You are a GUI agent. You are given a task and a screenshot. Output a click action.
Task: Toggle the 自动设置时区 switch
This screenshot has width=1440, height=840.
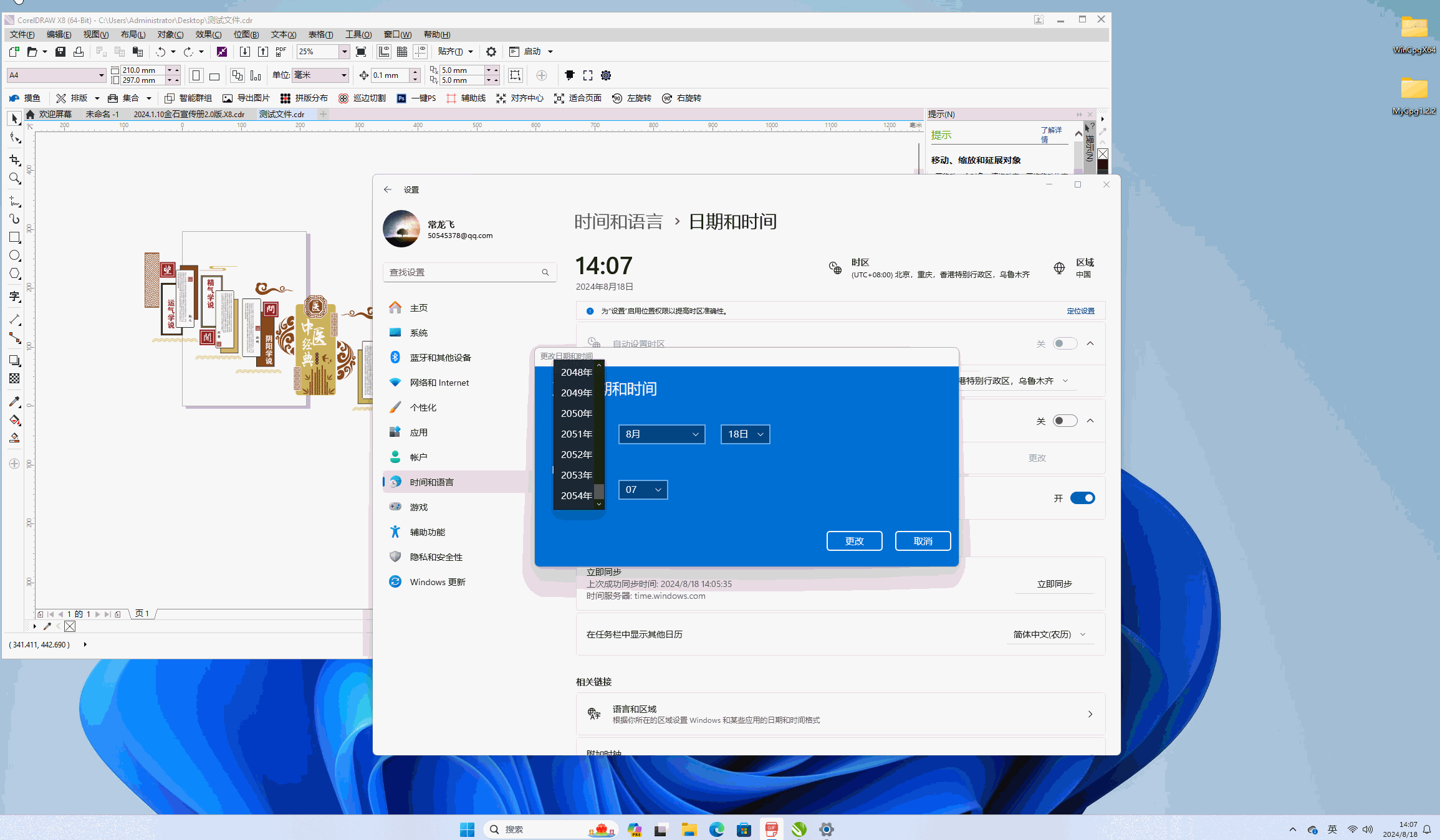tap(1065, 344)
